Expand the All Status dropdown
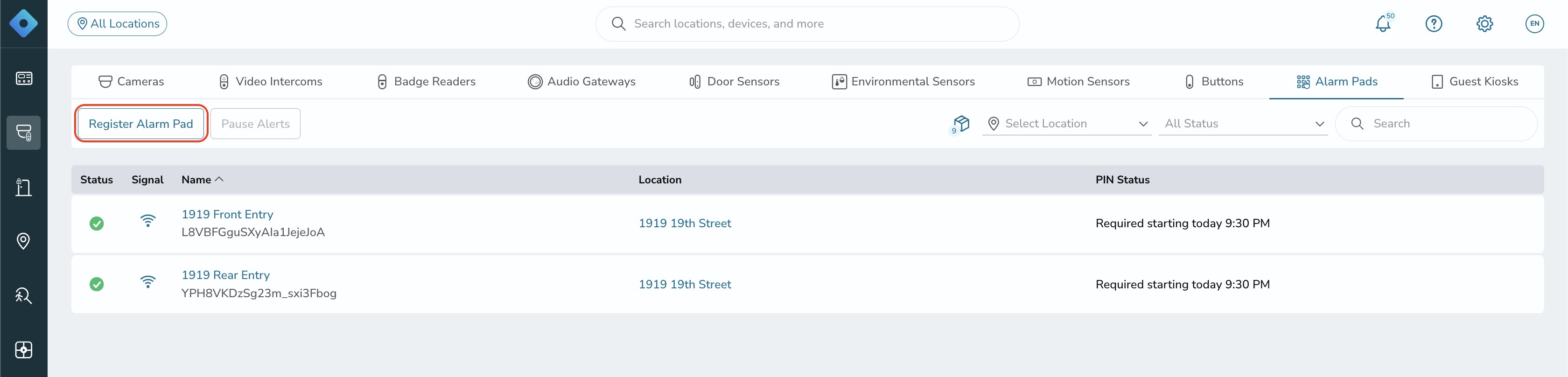This screenshot has width=1568, height=377. click(1243, 124)
